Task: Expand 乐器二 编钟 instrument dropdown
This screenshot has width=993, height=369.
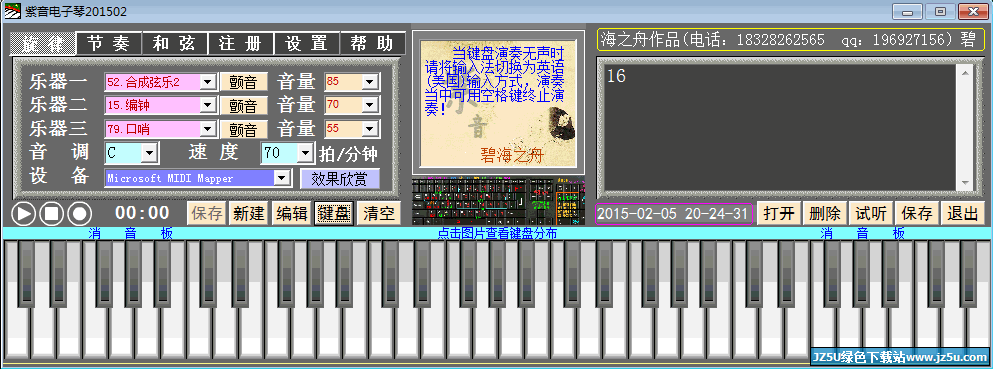Action: 208,105
